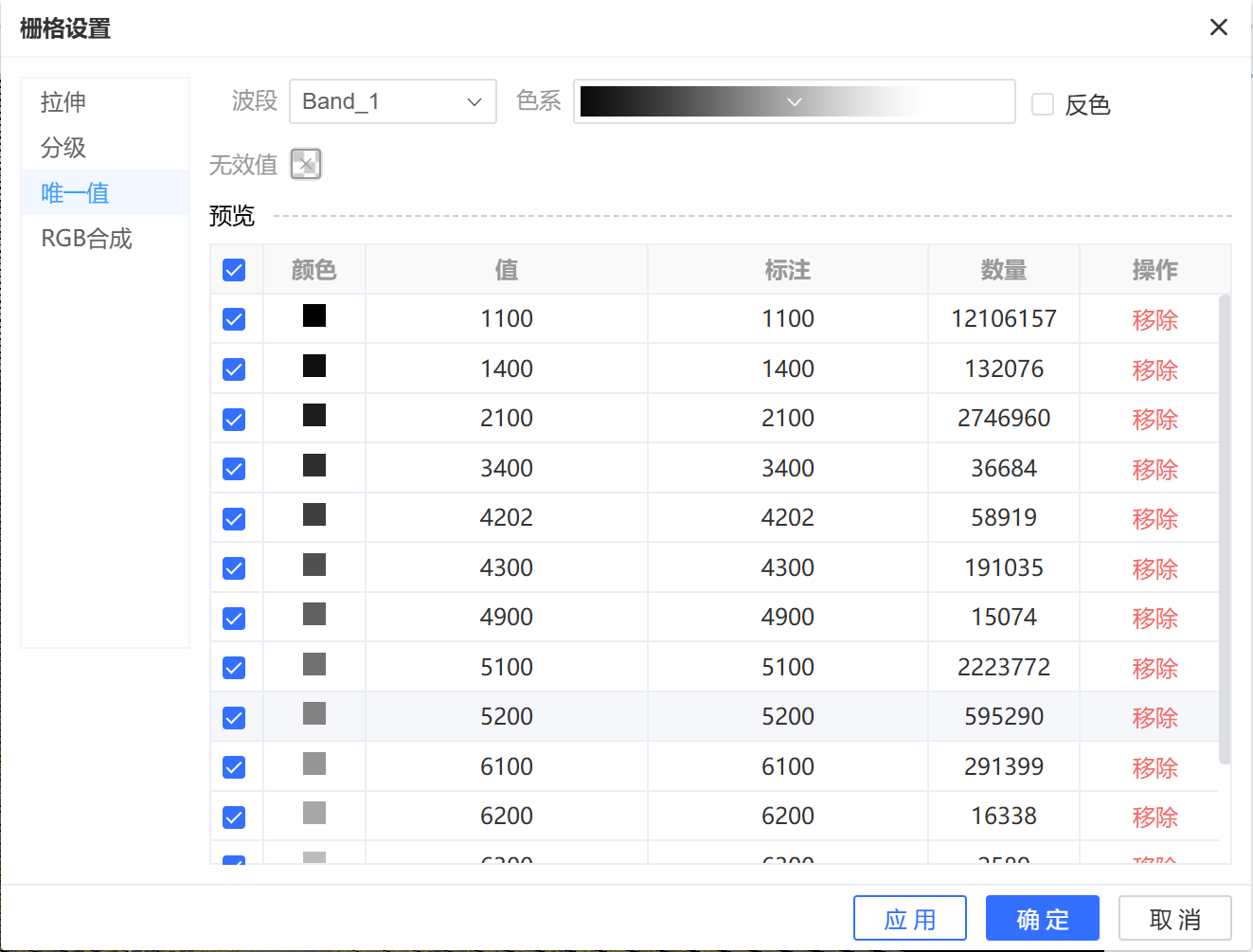Expand the 色系 gradient color ramp dropdown
Viewport: 1253px width, 952px height.
(794, 101)
